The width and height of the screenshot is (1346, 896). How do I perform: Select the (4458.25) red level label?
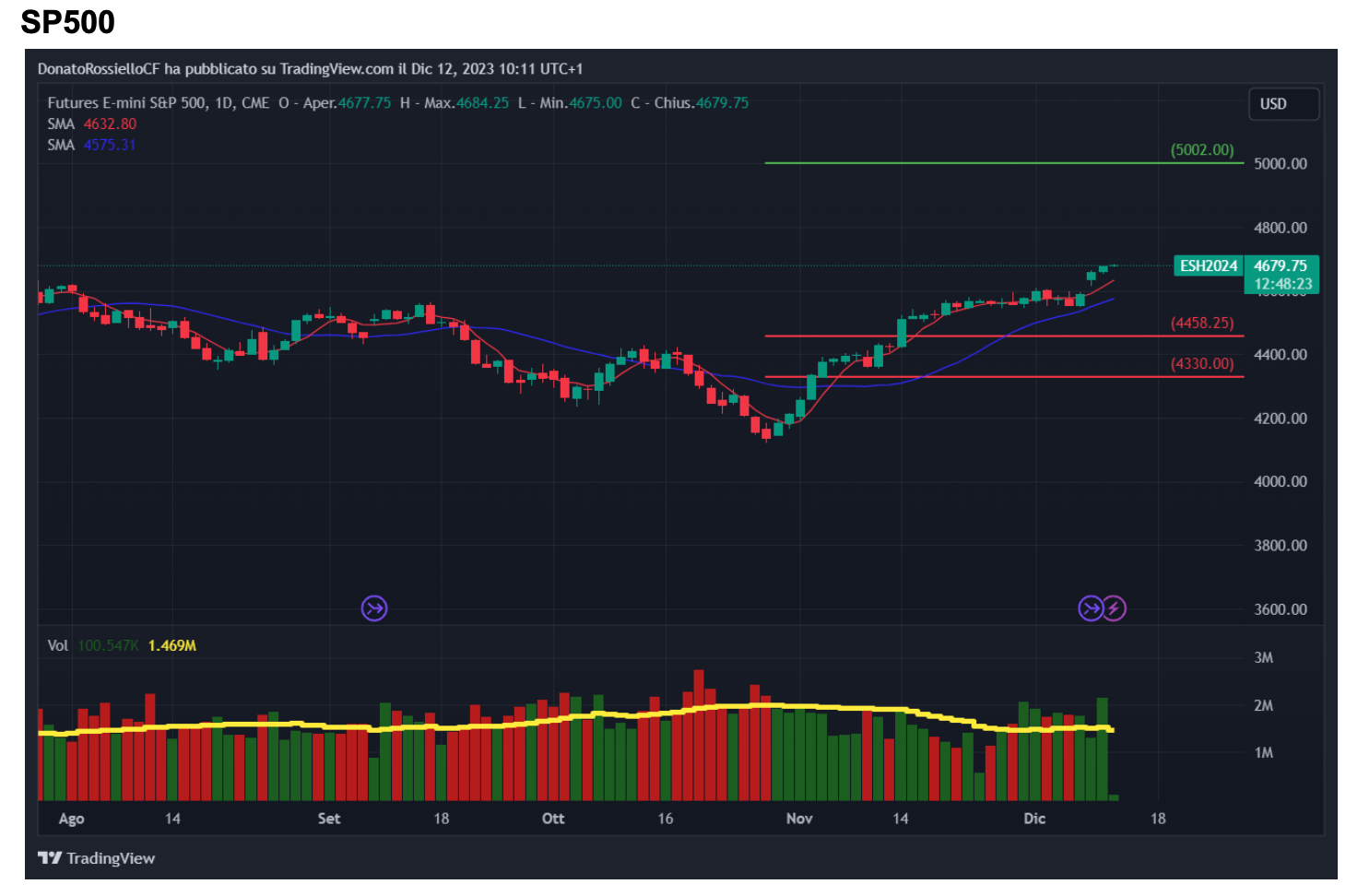pyautogui.click(x=1202, y=323)
